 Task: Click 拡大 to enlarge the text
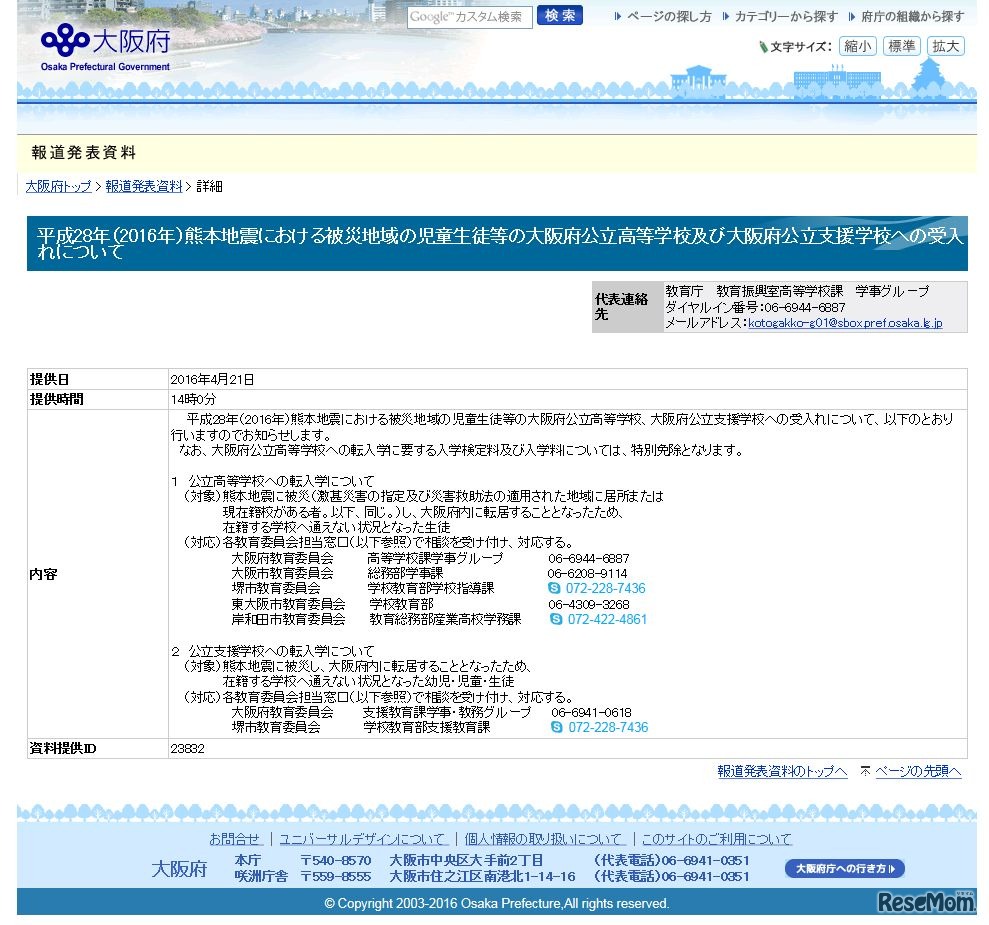pyautogui.click(x=944, y=45)
